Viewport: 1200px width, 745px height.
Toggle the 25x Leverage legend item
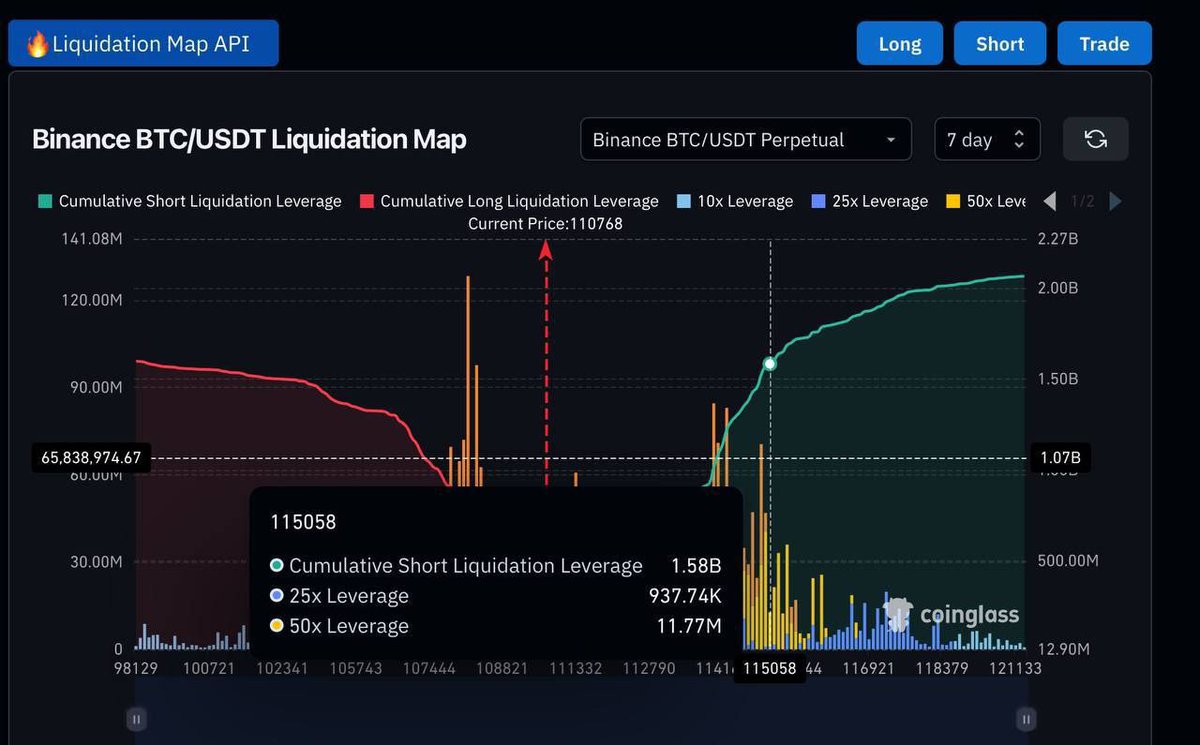point(869,201)
